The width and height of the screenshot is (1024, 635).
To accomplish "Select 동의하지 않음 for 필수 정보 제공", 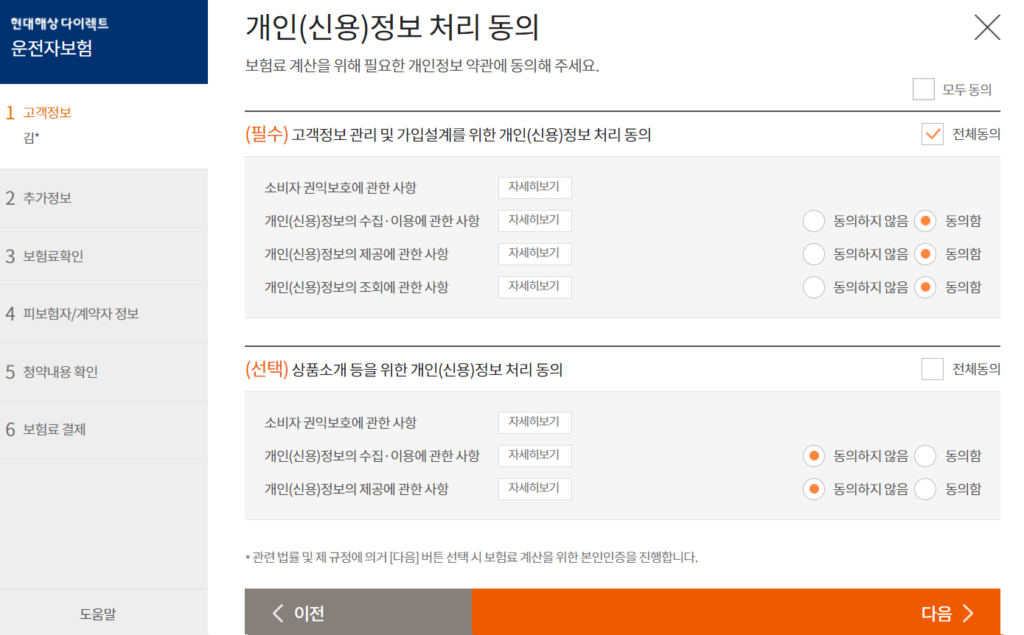I will (x=814, y=254).
